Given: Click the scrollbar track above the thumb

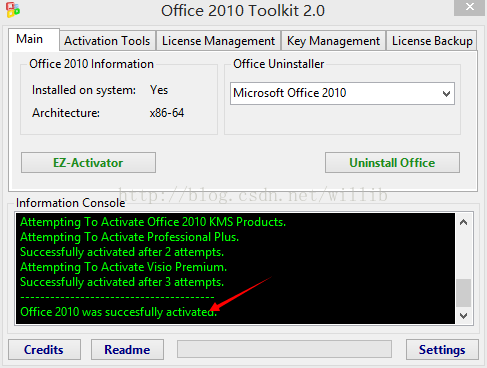Looking at the screenshot, I should pos(463,255).
